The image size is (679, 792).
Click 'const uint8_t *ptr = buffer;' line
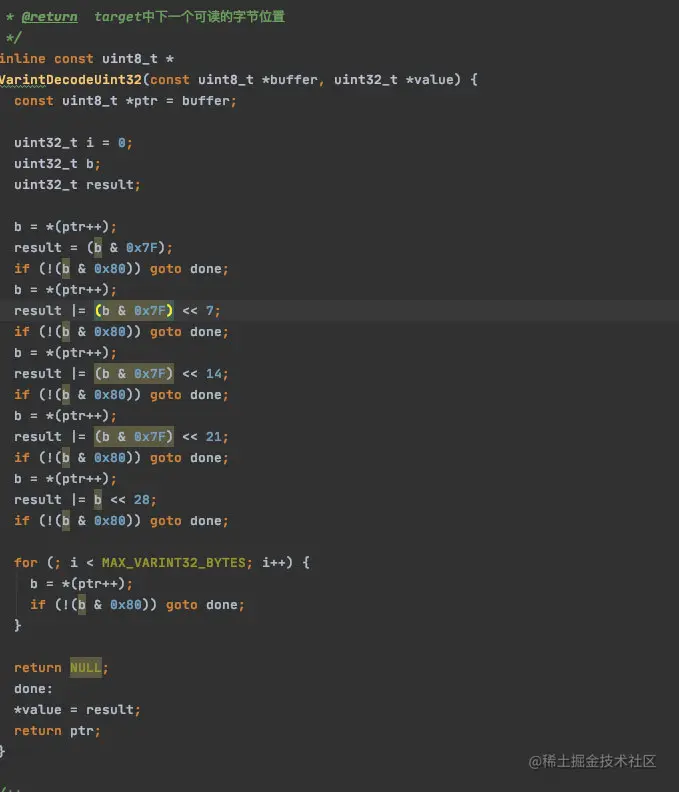tap(125, 101)
